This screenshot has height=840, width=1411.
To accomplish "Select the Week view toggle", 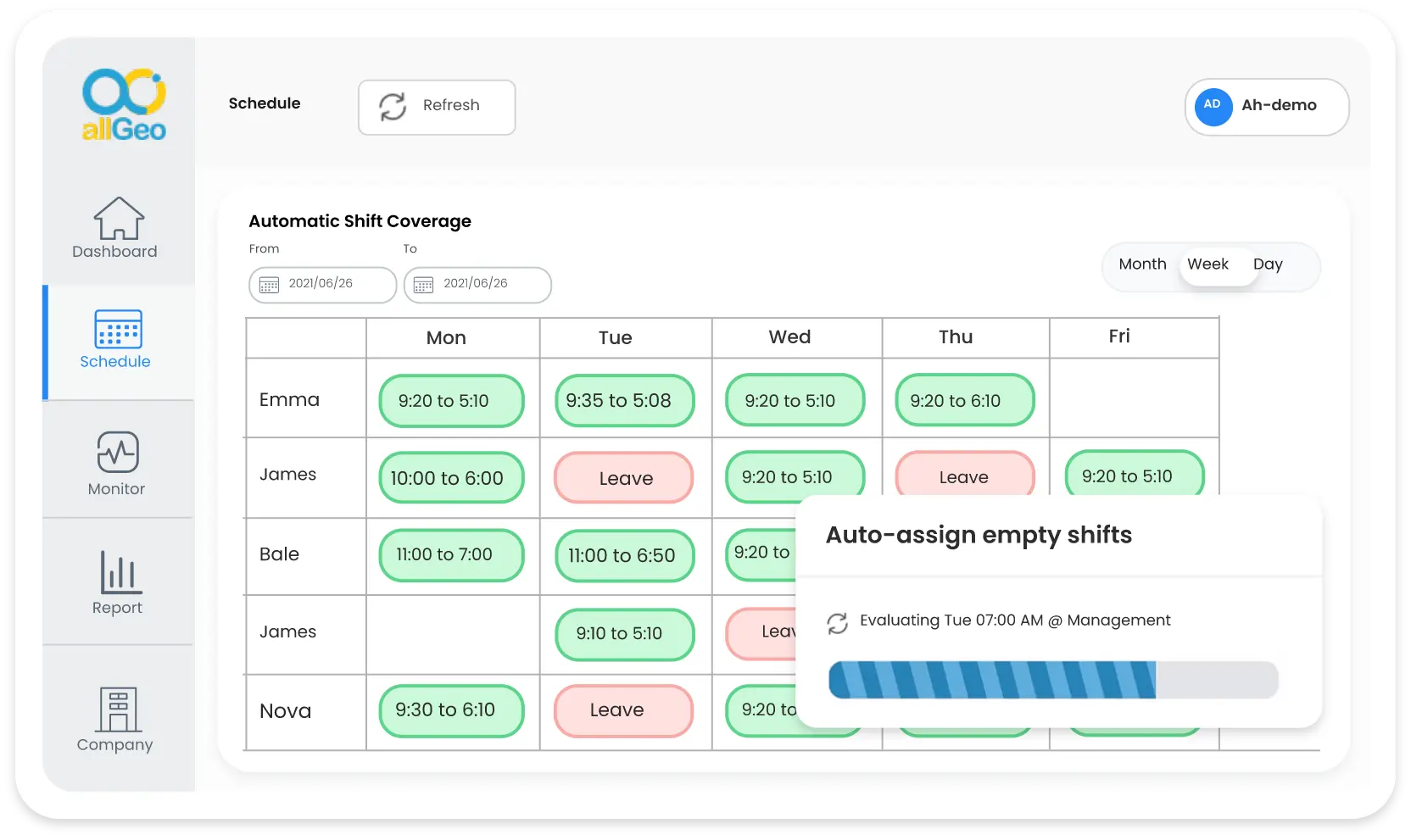I will (x=1207, y=264).
